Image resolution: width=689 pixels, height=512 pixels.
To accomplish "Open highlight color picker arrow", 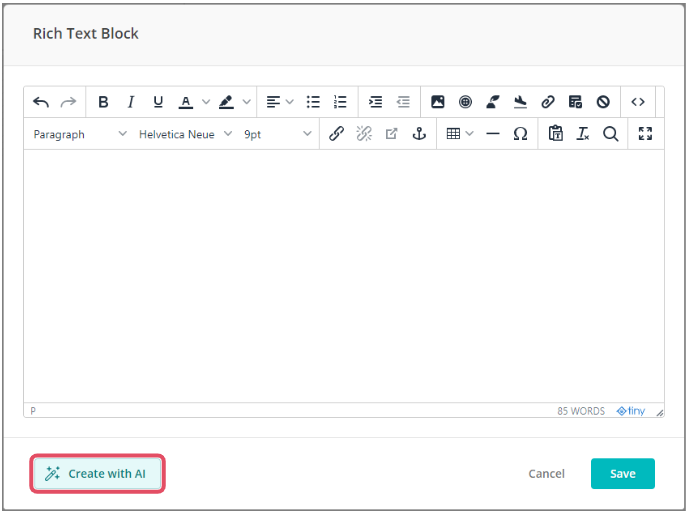I will point(247,102).
